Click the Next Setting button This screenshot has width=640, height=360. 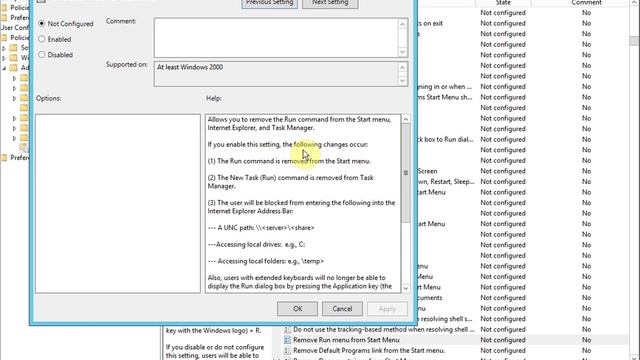pyautogui.click(x=330, y=3)
